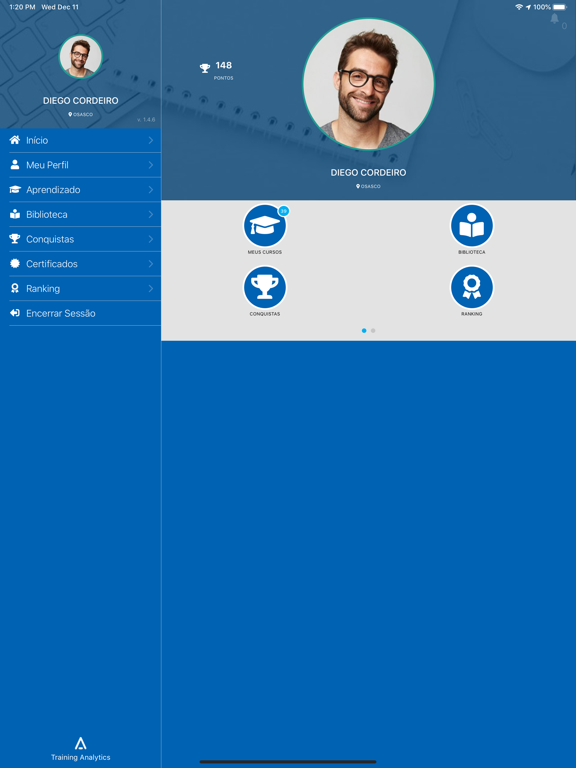The image size is (576, 768).
Task: Tap the v. 1.4.6 version text
Action: pyautogui.click(x=146, y=120)
